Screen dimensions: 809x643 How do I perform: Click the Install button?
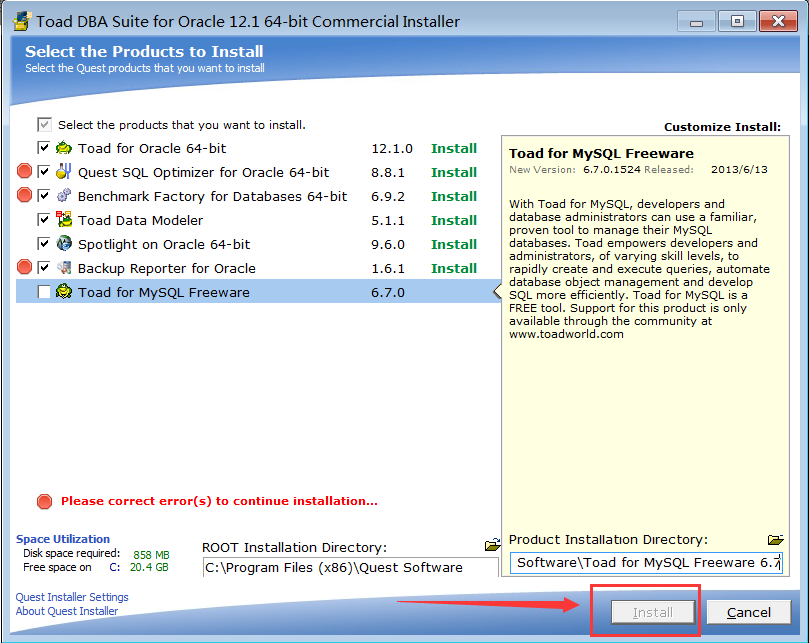click(x=653, y=612)
